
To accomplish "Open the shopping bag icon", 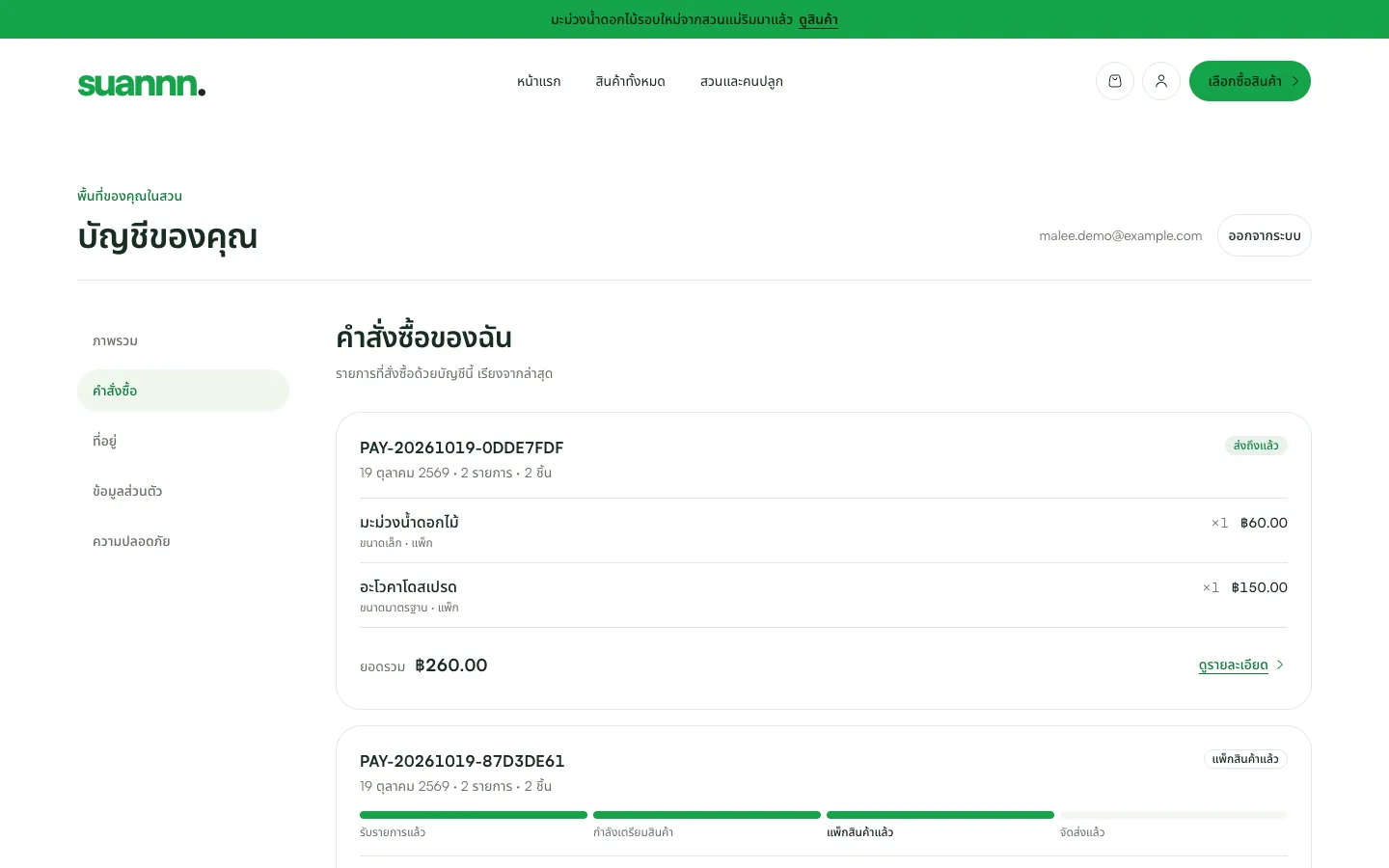I will [1115, 81].
